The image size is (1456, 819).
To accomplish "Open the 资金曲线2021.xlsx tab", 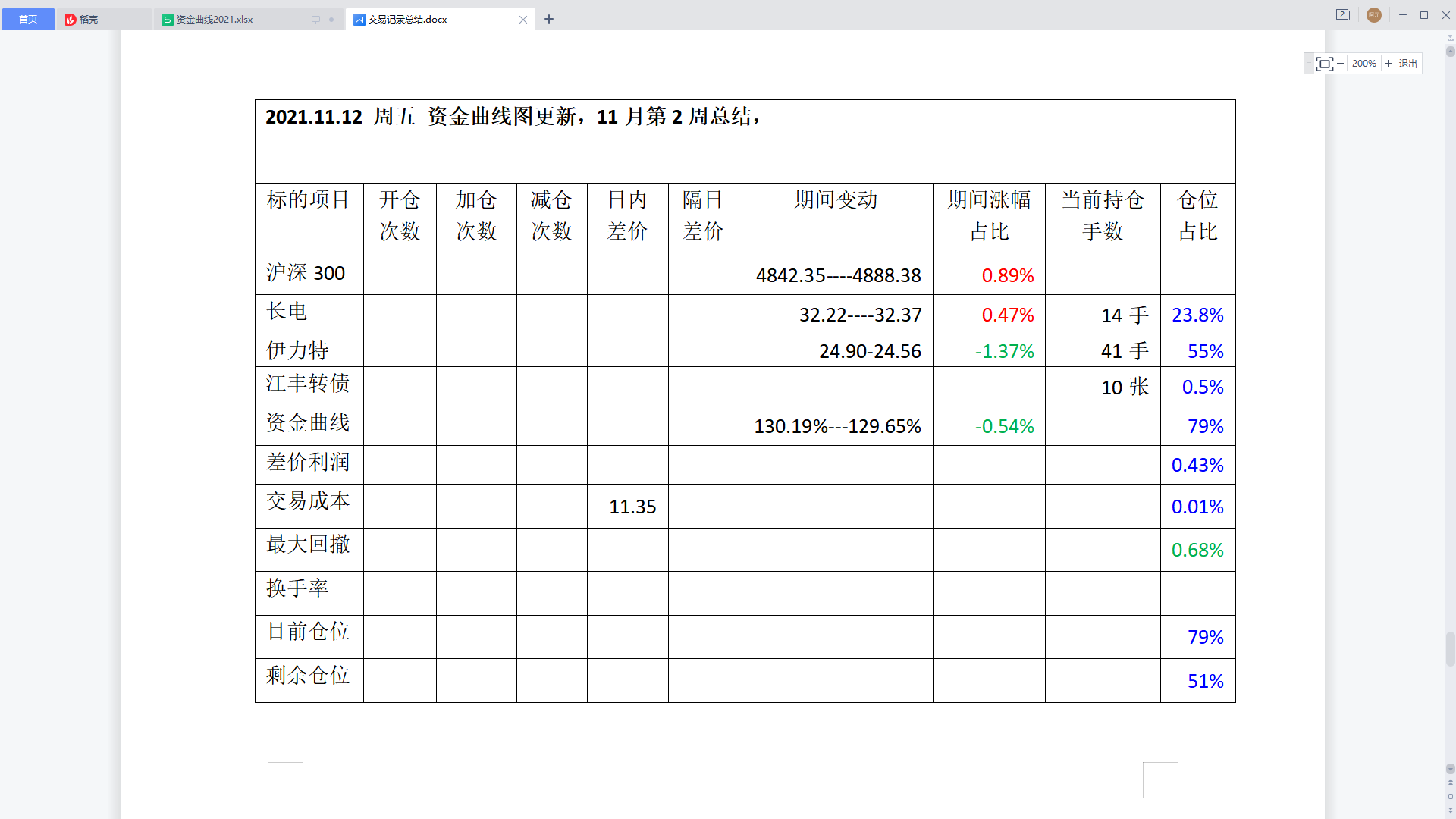I will (215, 19).
